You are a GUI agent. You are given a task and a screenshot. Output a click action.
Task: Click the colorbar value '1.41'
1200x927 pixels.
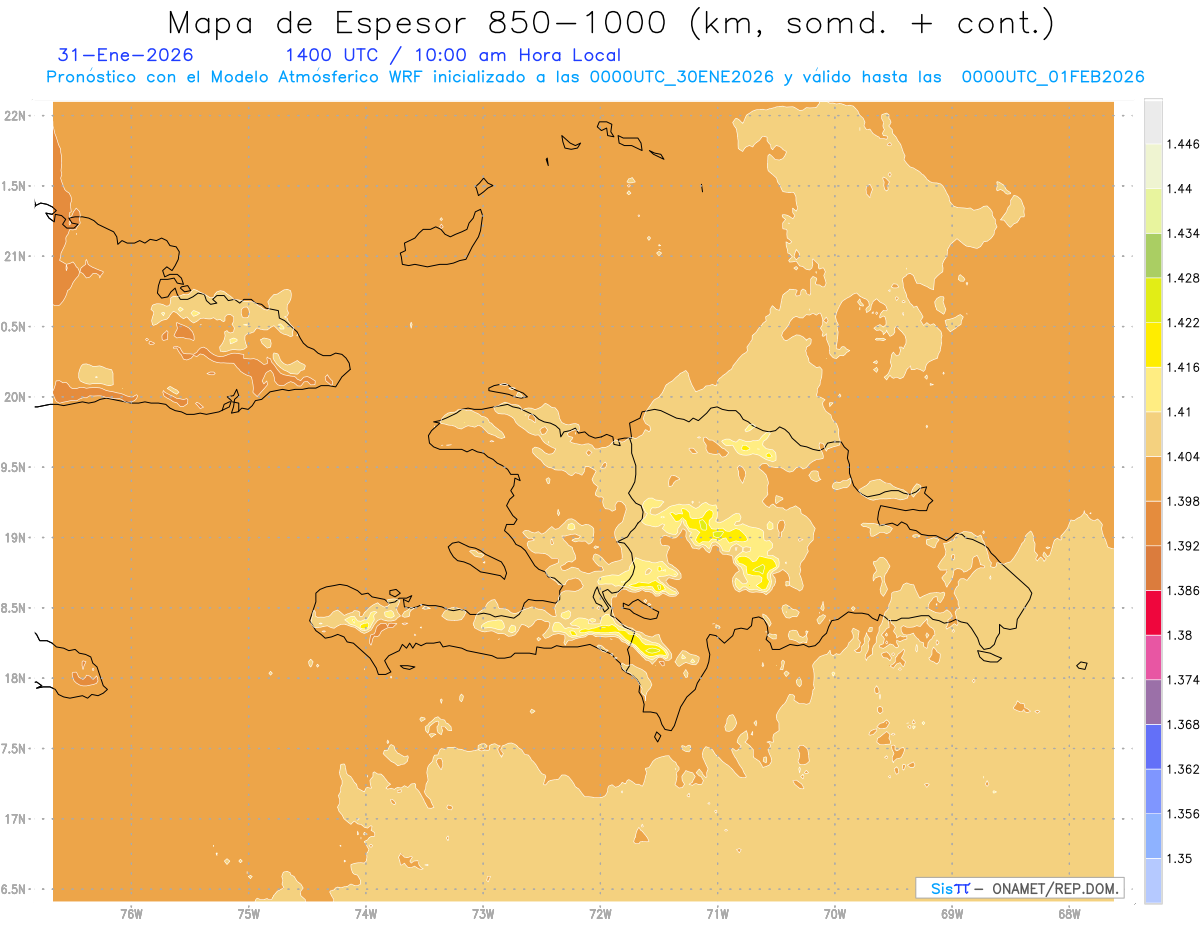tap(1181, 412)
